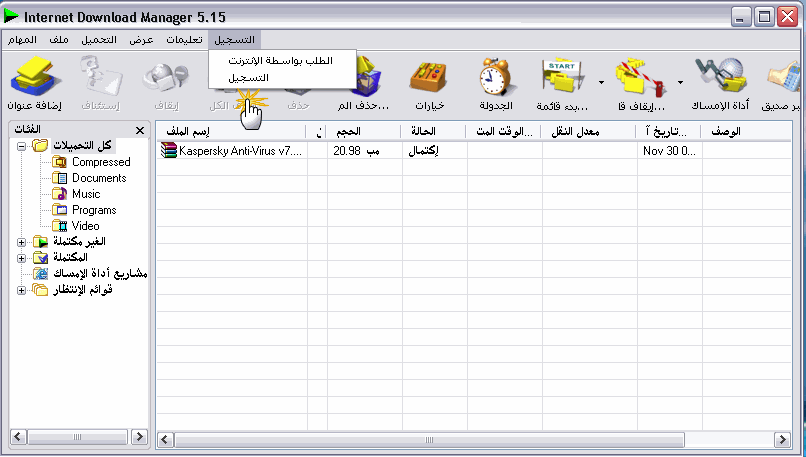This screenshot has width=806, height=457.
Task: Select the Unfinished (الغير مكتملة) folder
Action: (79, 242)
